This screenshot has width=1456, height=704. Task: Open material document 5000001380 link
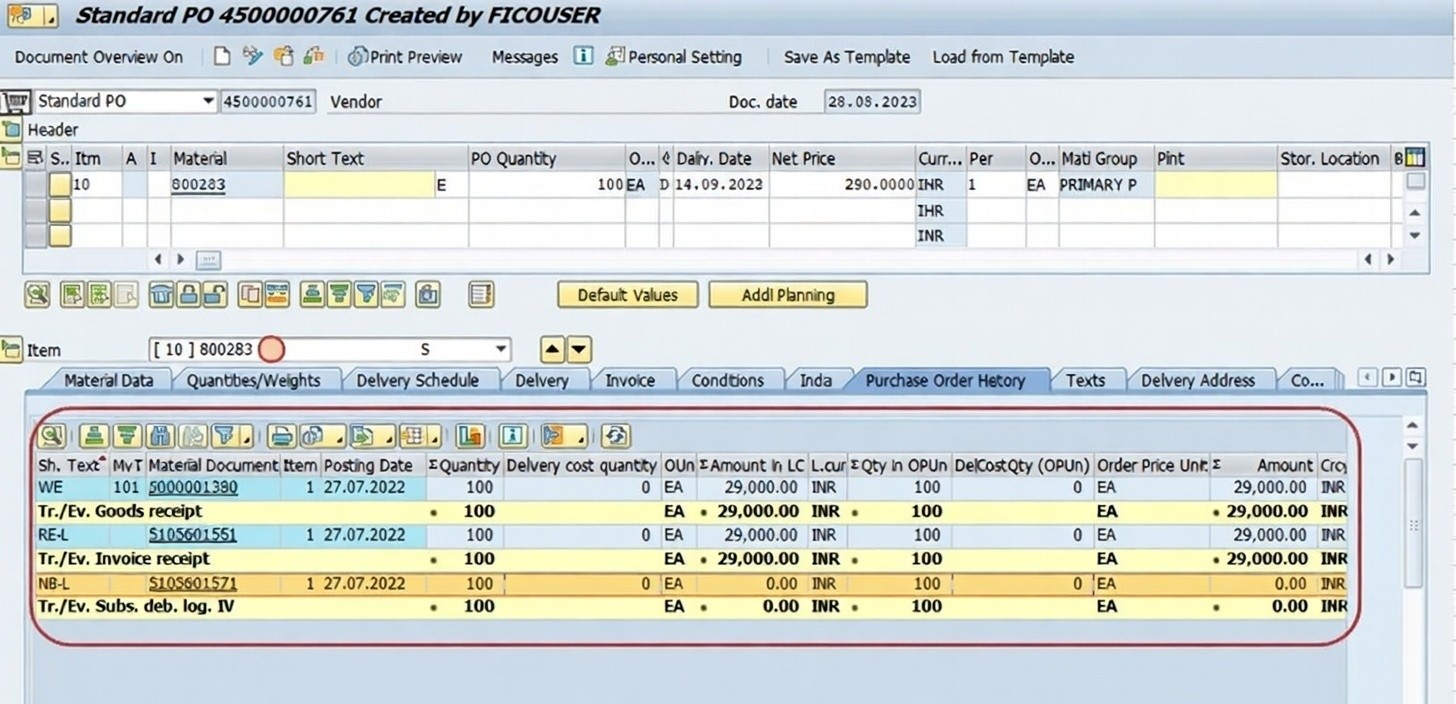(x=193, y=488)
